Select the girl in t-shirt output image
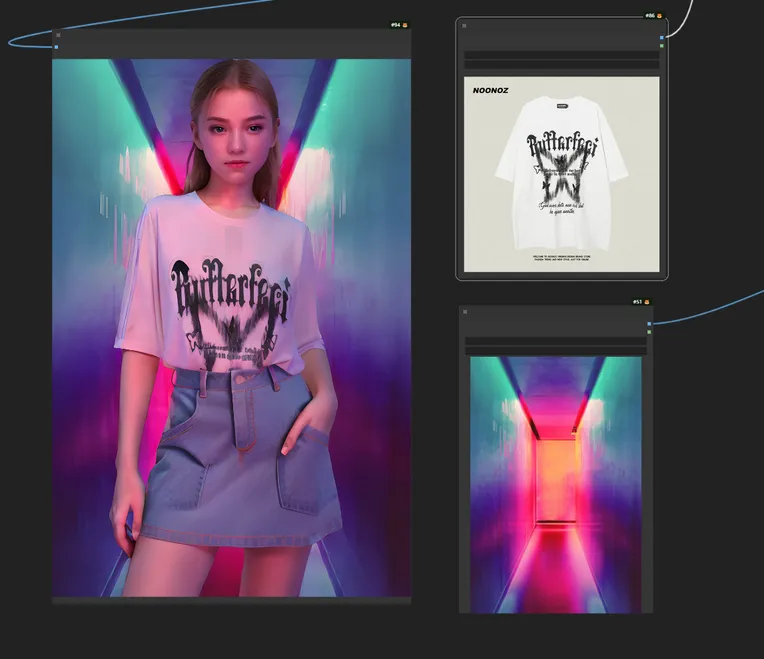This screenshot has height=659, width=764. coord(231,328)
